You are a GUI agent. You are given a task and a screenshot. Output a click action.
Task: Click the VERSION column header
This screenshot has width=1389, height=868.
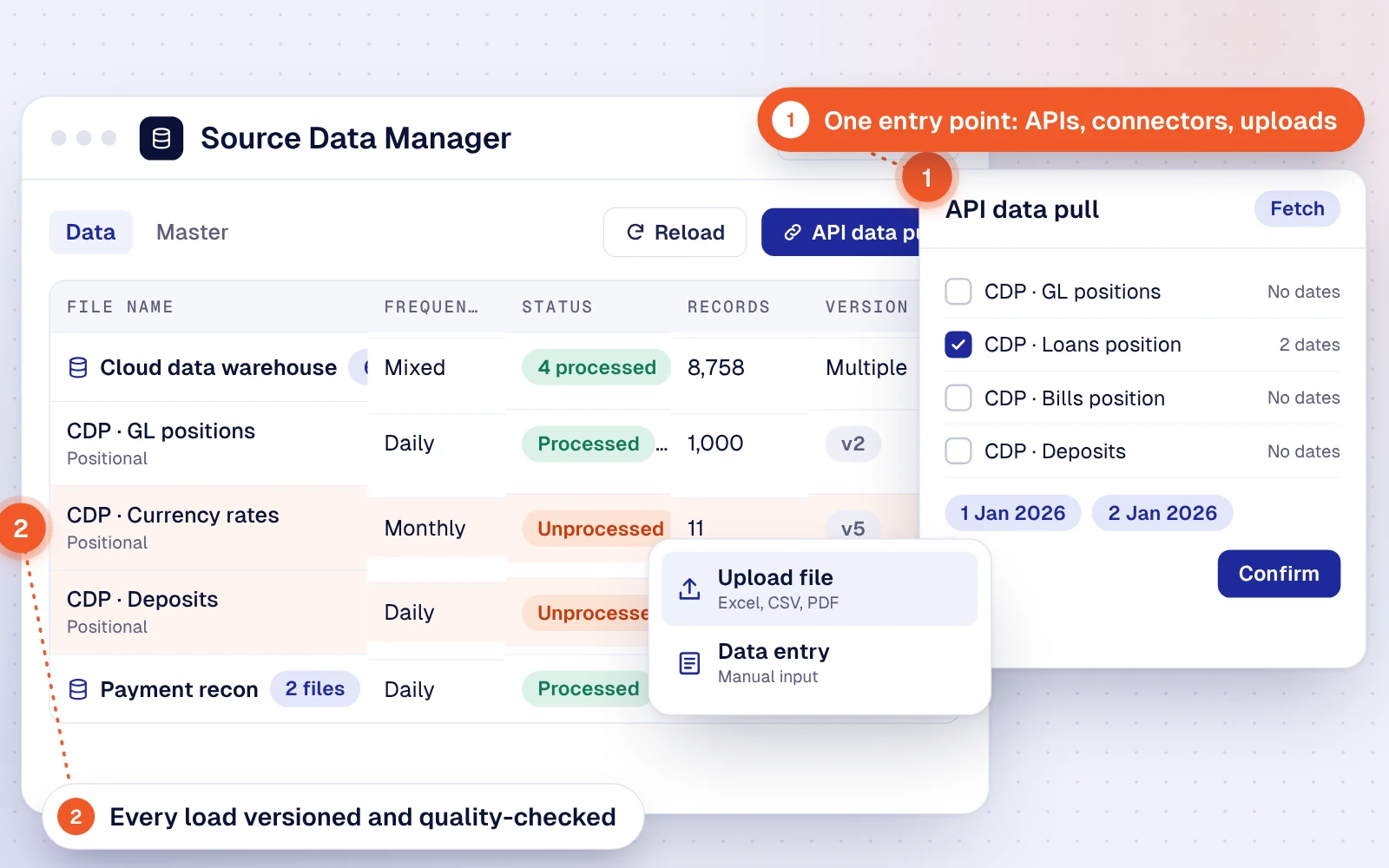[x=866, y=306]
